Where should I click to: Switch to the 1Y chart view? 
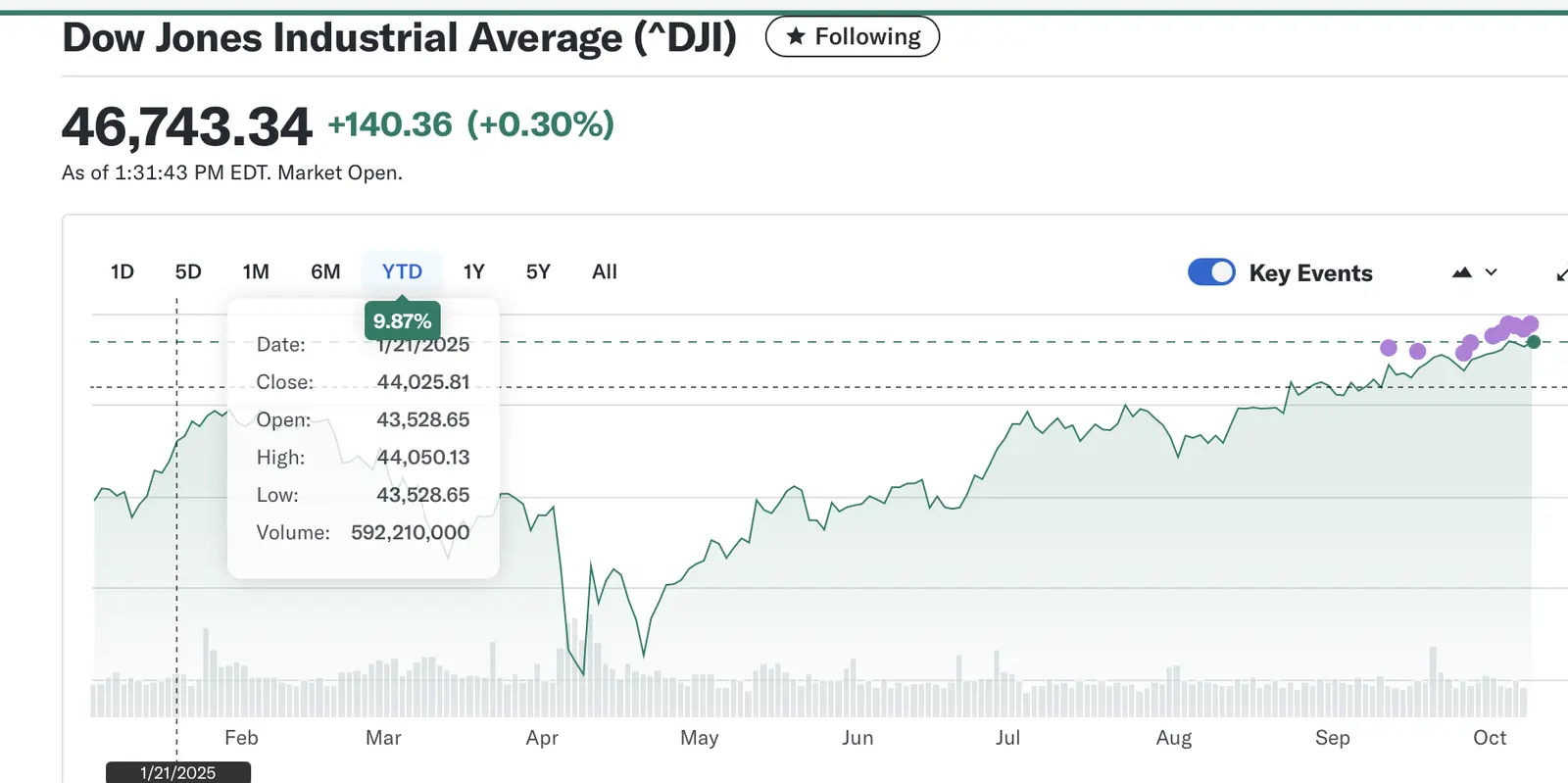point(474,271)
